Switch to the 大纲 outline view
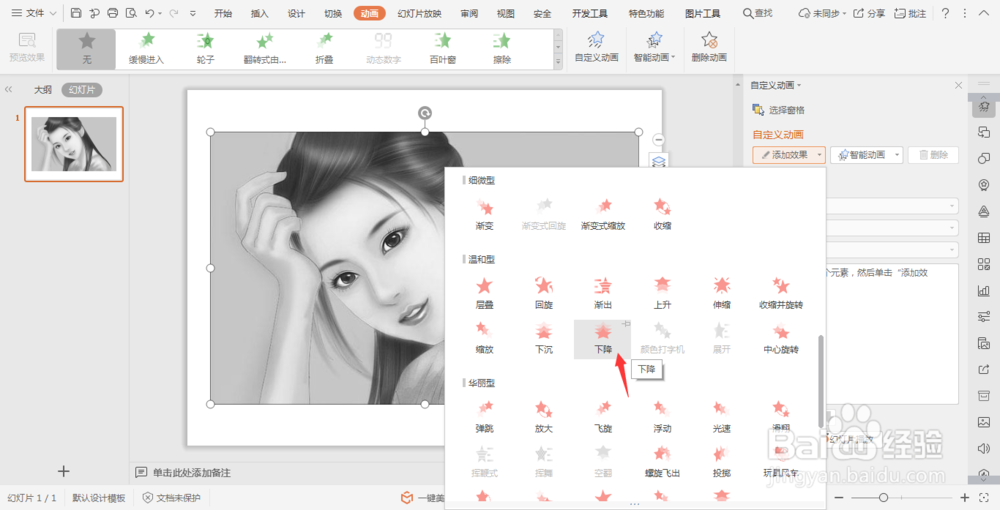The width and height of the screenshot is (1000, 510). click(42, 89)
